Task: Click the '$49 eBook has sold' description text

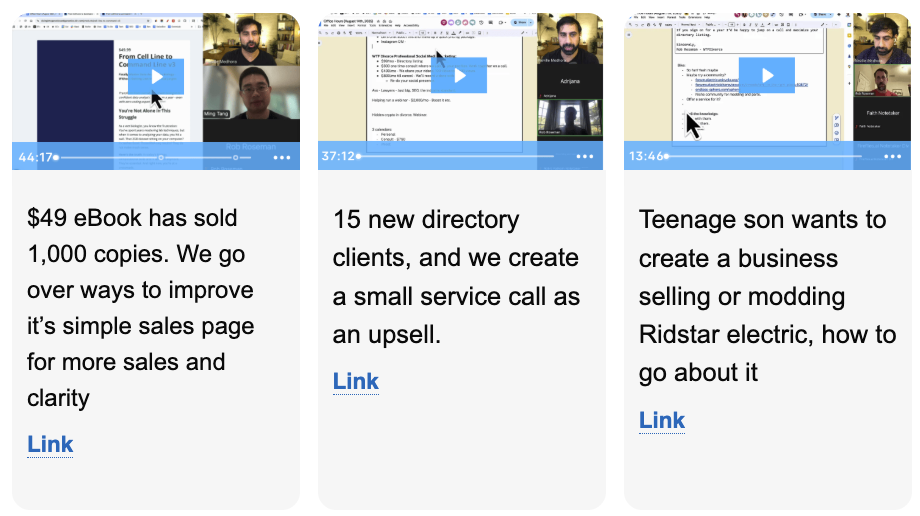Action: tap(132, 218)
